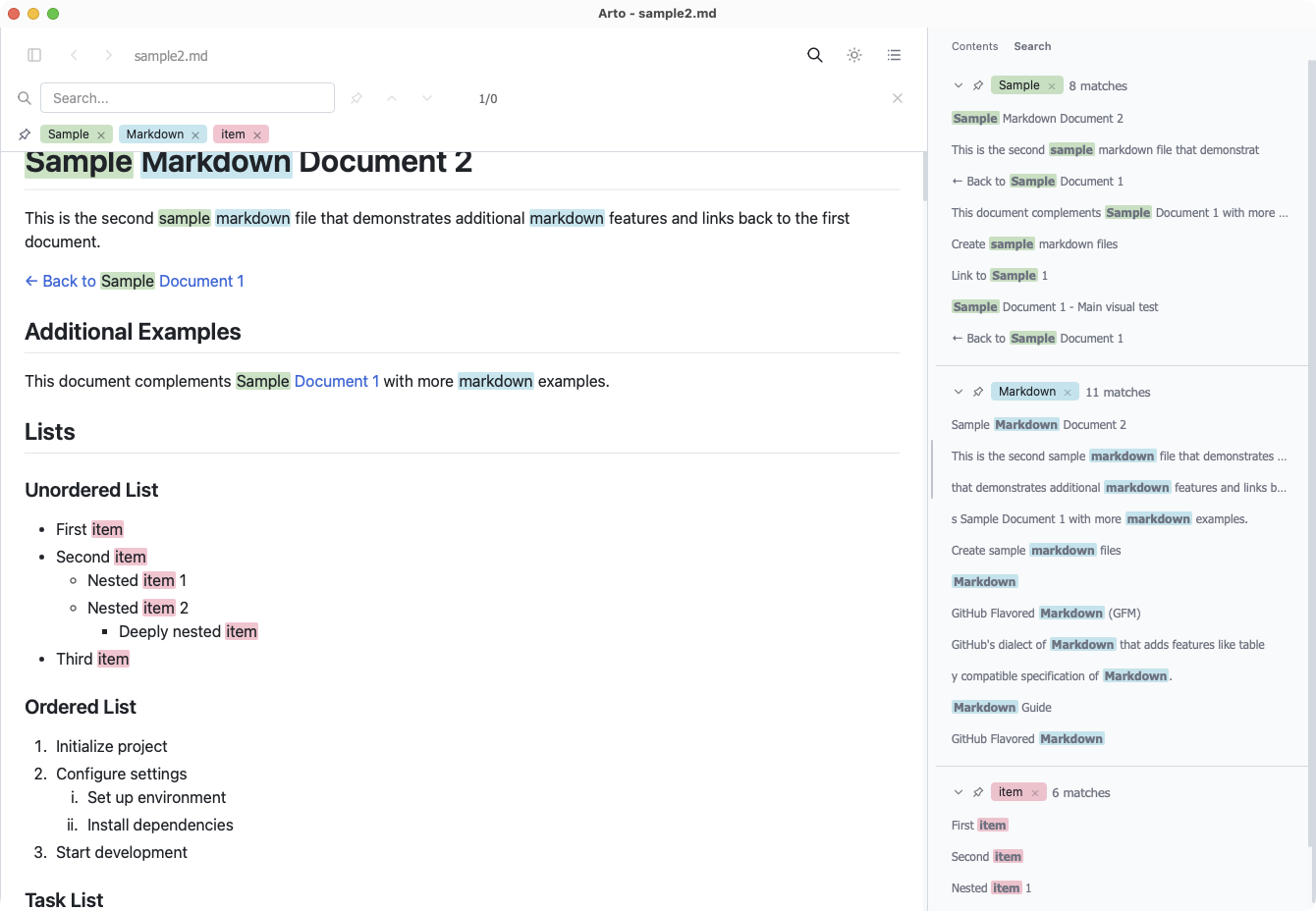The width and height of the screenshot is (1316, 911).
Task: Open the document outline list icon
Action: pyautogui.click(x=894, y=55)
